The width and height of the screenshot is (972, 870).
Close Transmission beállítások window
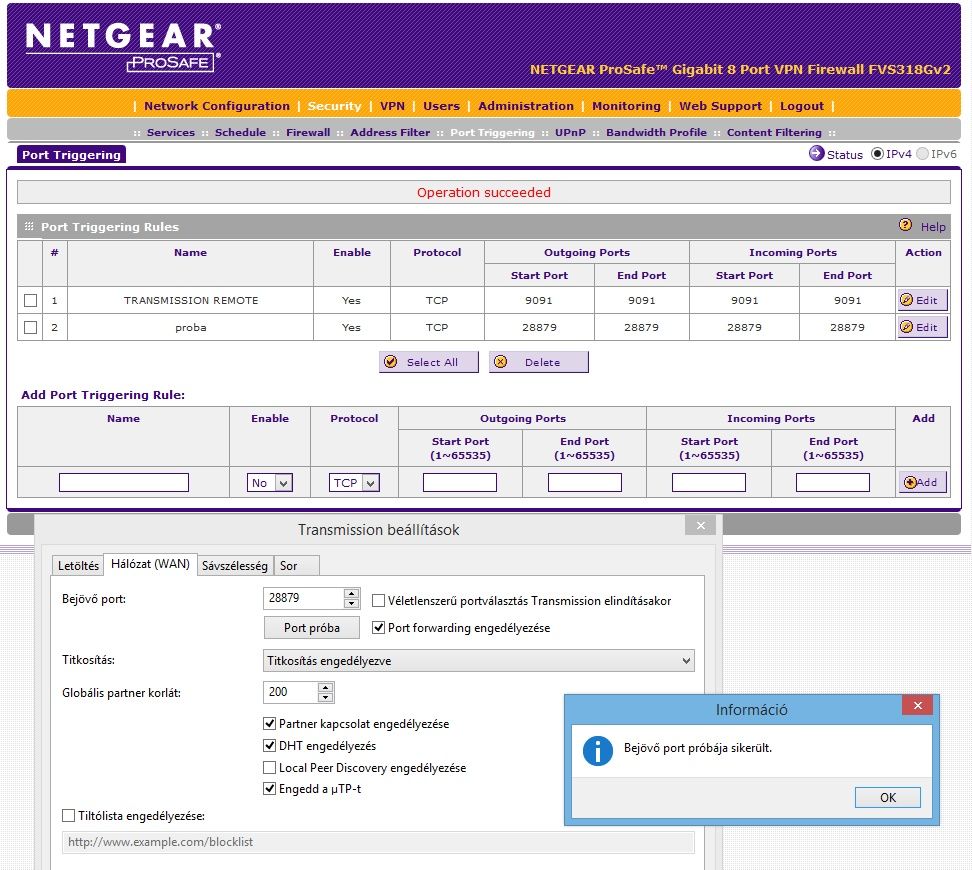pyautogui.click(x=700, y=525)
